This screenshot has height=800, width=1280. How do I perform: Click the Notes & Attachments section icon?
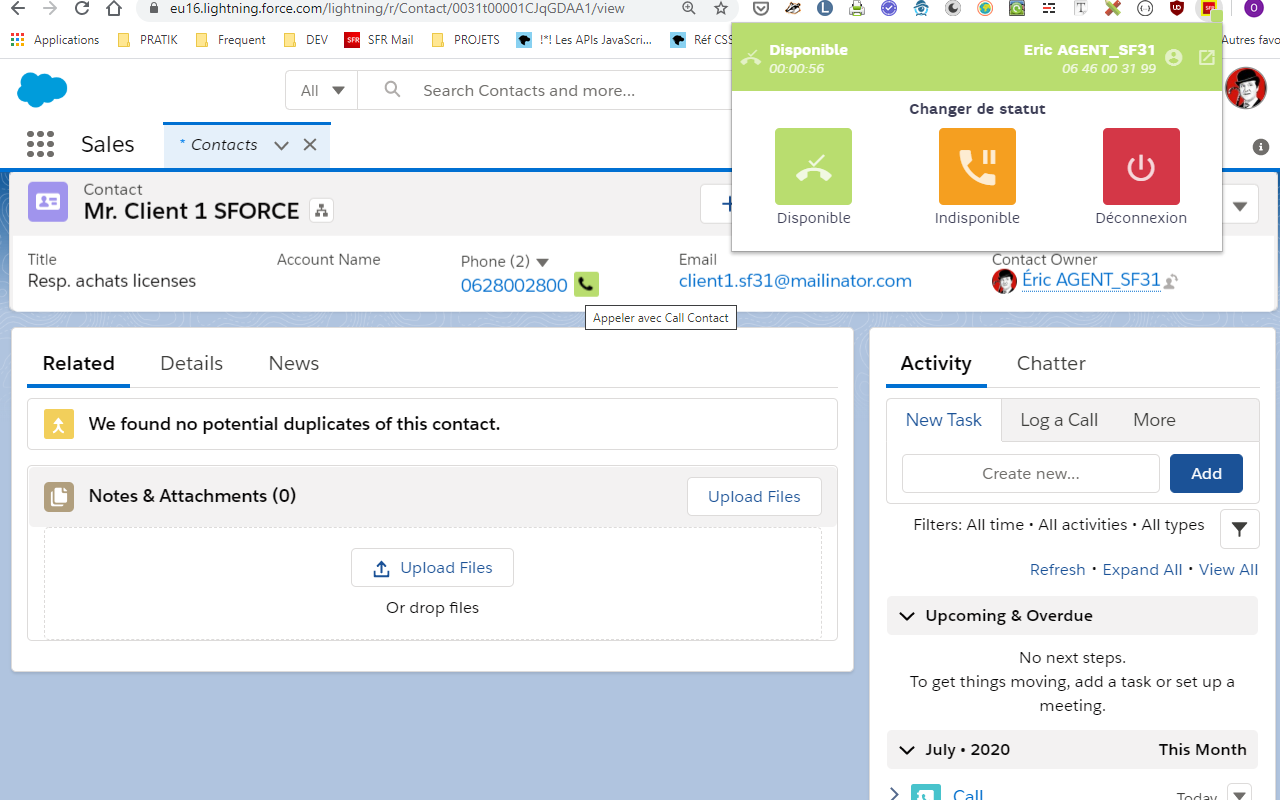coord(59,496)
